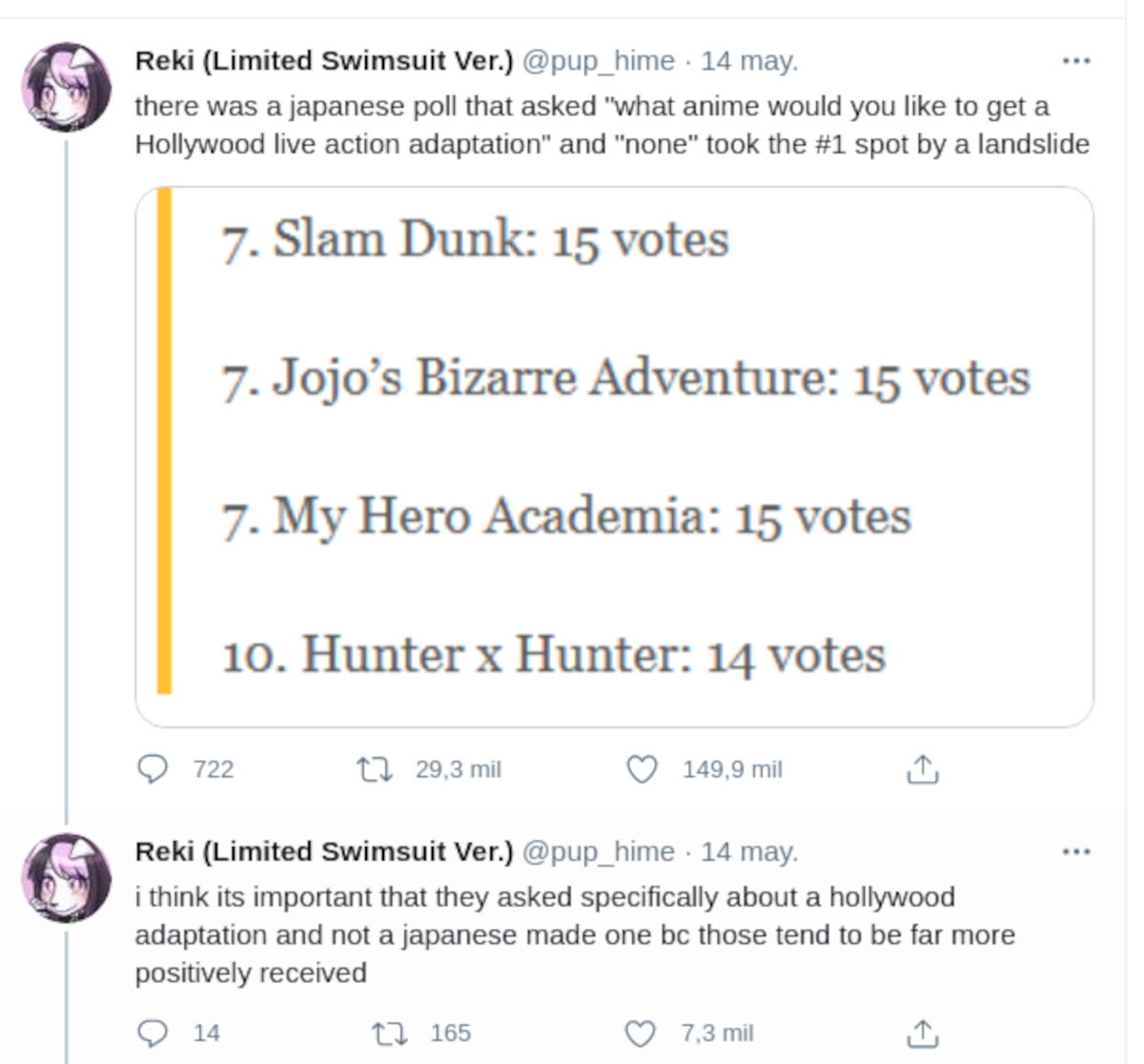Share the second tweet via share icon

pos(922,1033)
